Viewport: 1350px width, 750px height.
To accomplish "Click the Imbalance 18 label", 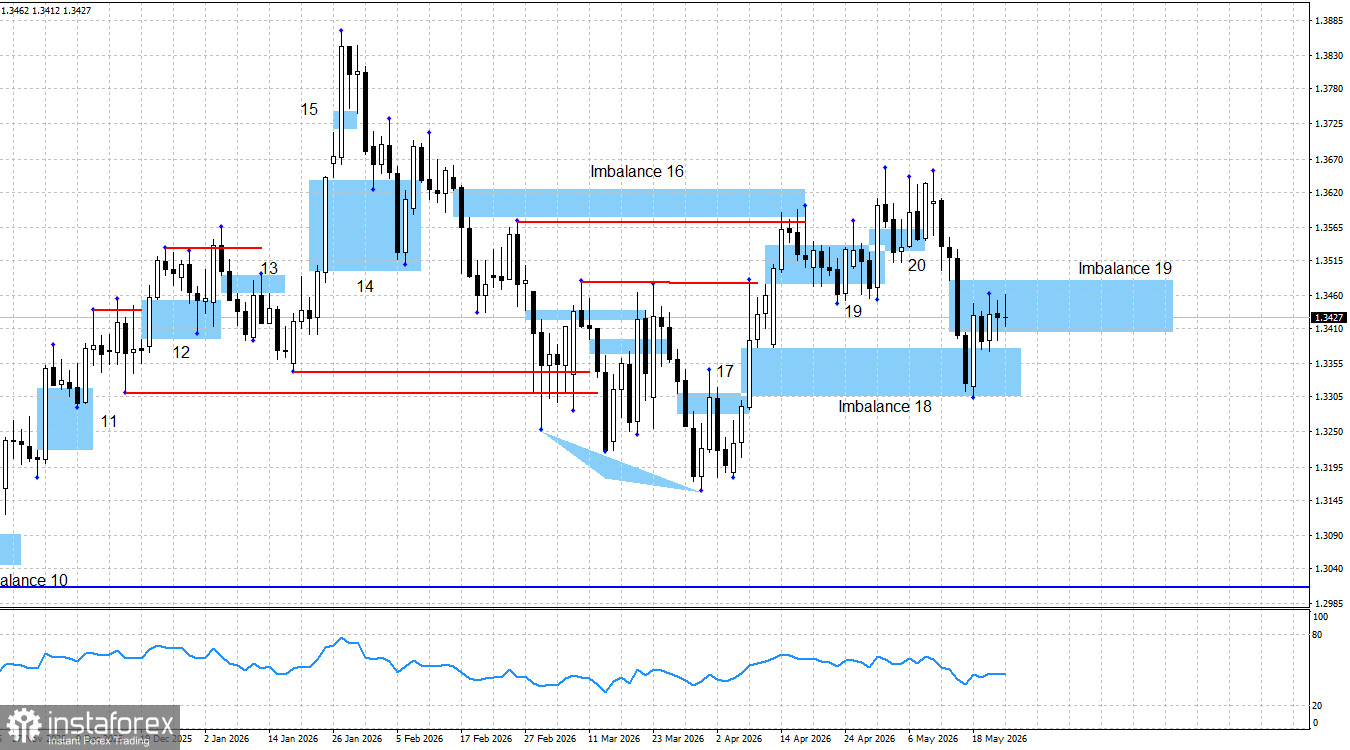I will pos(885,406).
